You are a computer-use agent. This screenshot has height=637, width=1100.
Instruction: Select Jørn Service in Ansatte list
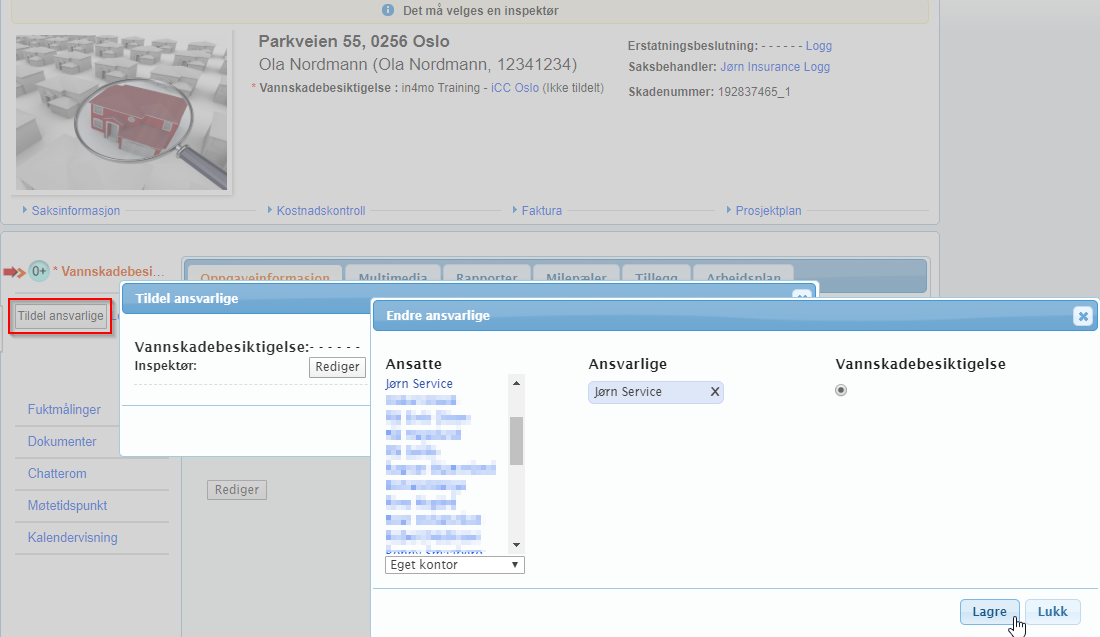point(419,384)
